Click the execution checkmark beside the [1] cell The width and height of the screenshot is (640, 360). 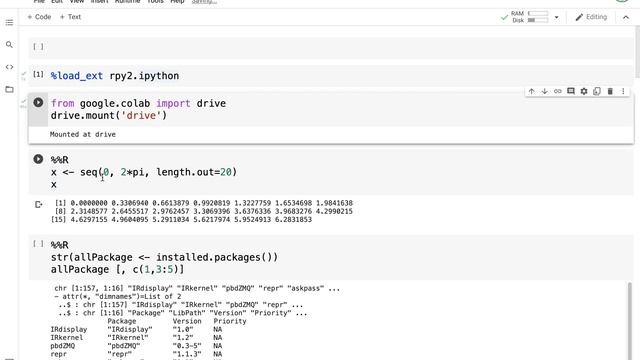(x=24, y=75)
